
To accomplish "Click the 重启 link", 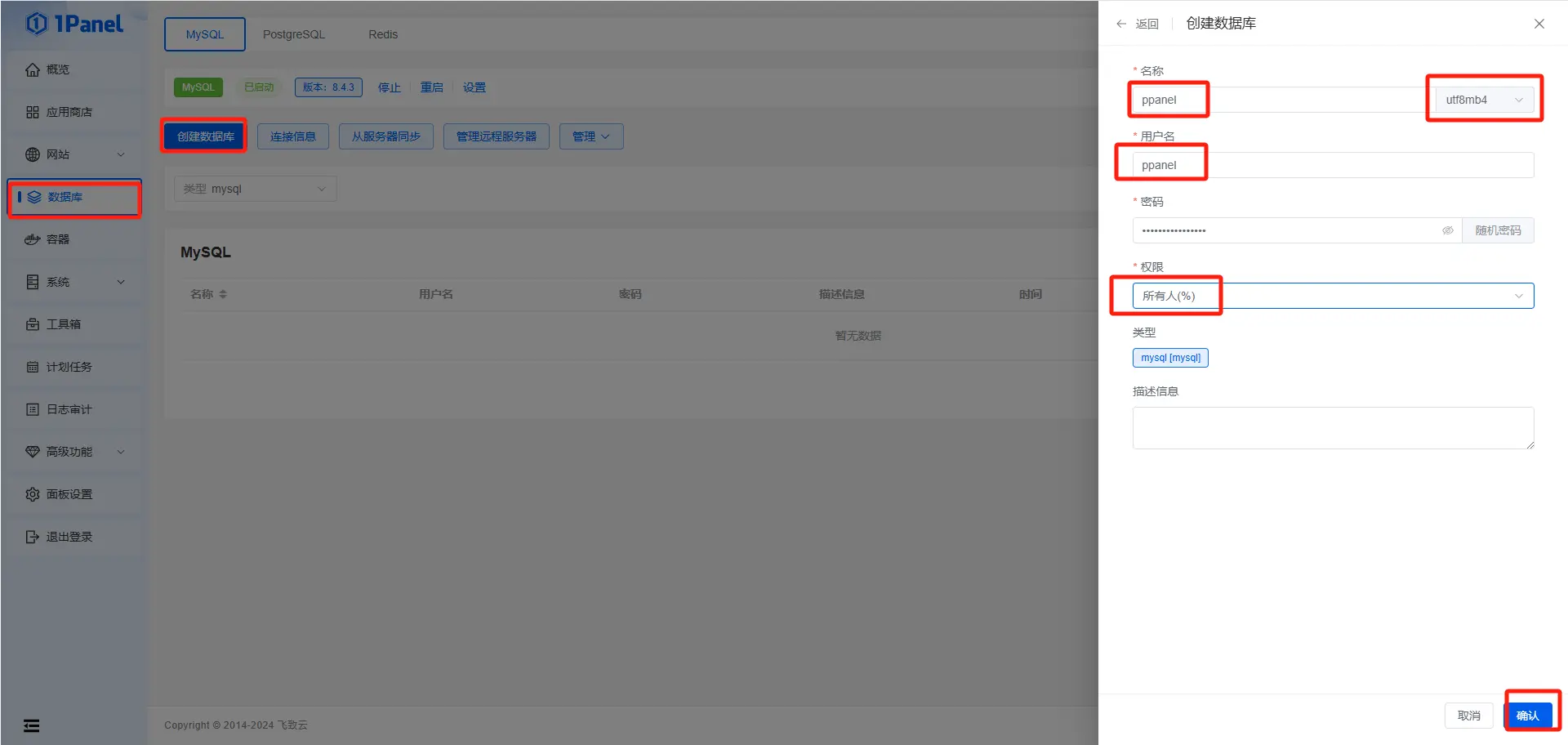I will click(x=432, y=87).
